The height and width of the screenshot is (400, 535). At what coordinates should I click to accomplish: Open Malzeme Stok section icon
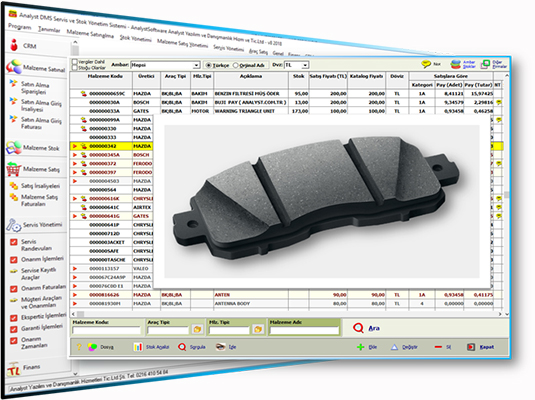pyautogui.click(x=14, y=147)
